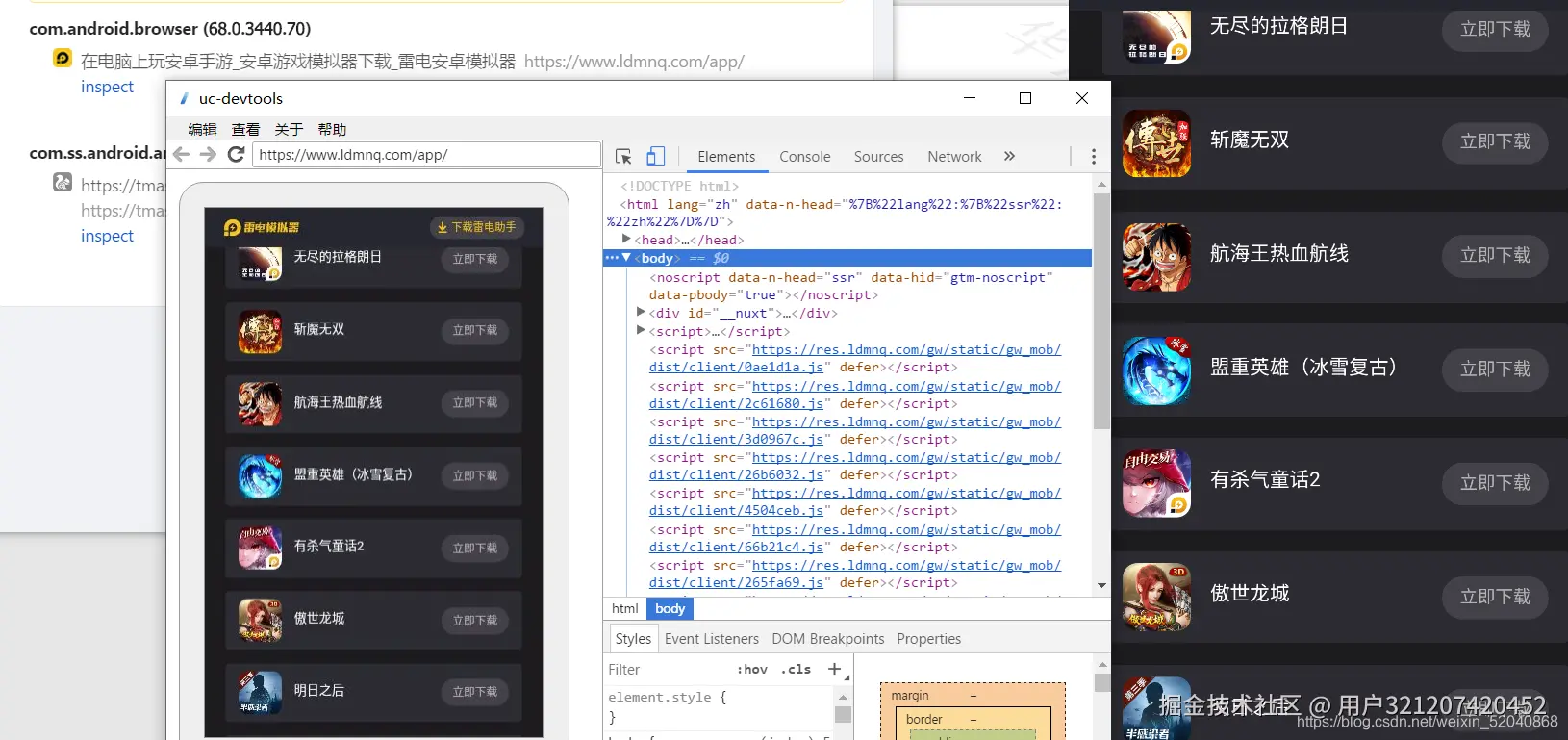Open the 傲世龙城 game icon in the preview
This screenshot has height=740, width=1568.
click(260, 621)
